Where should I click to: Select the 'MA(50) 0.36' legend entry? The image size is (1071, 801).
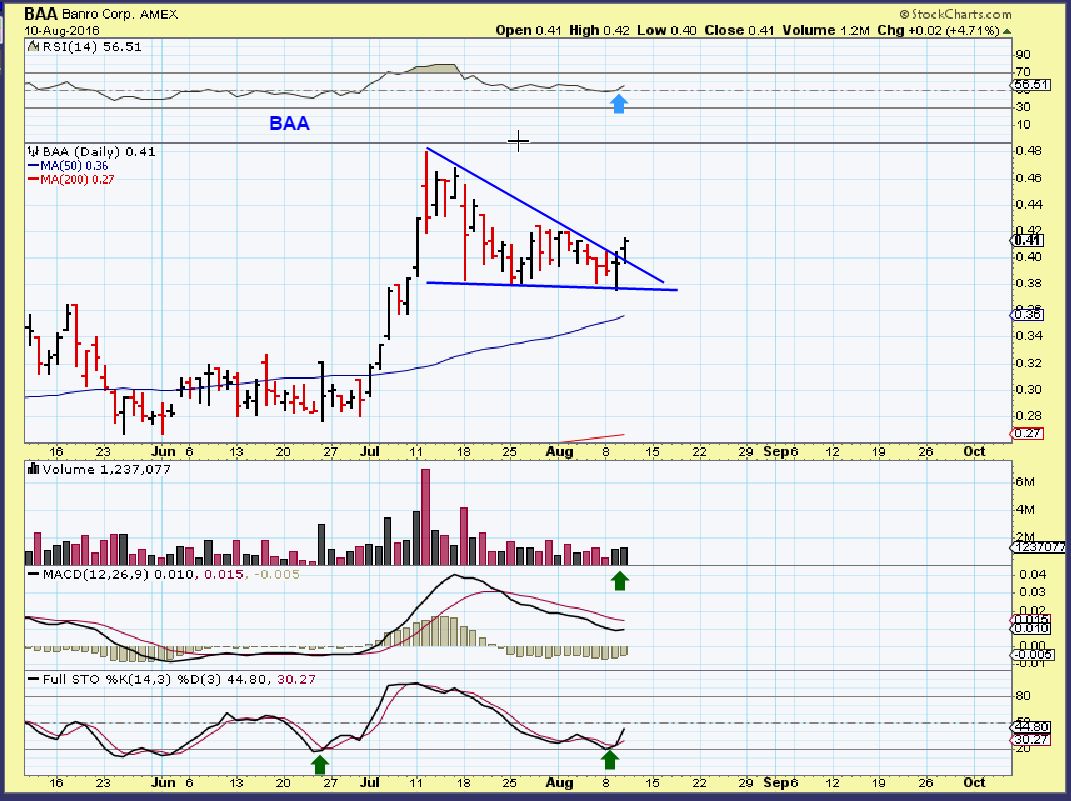coord(68,166)
